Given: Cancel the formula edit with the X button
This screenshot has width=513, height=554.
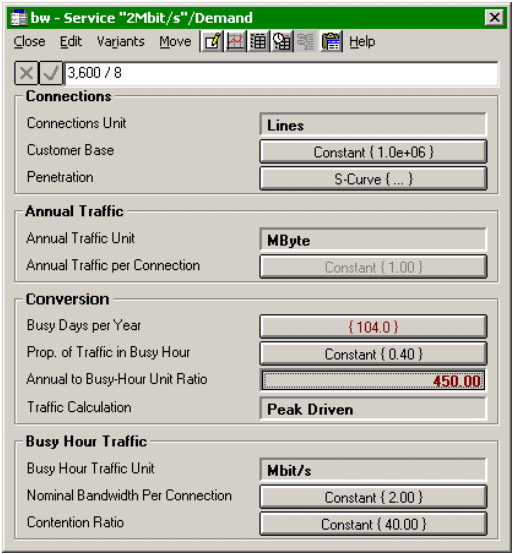Looking at the screenshot, I should pos(26,73).
